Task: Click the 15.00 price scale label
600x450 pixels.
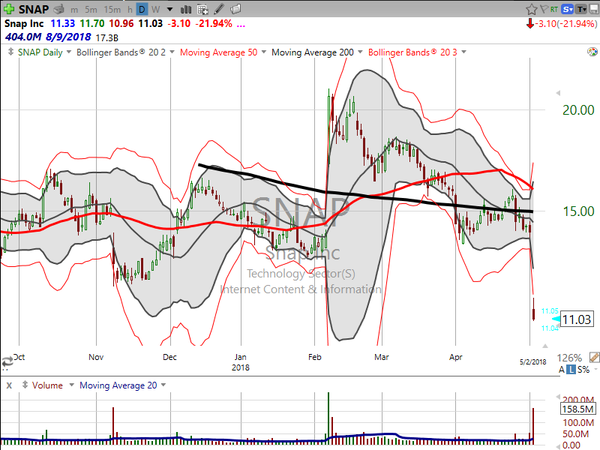Action: point(578,211)
